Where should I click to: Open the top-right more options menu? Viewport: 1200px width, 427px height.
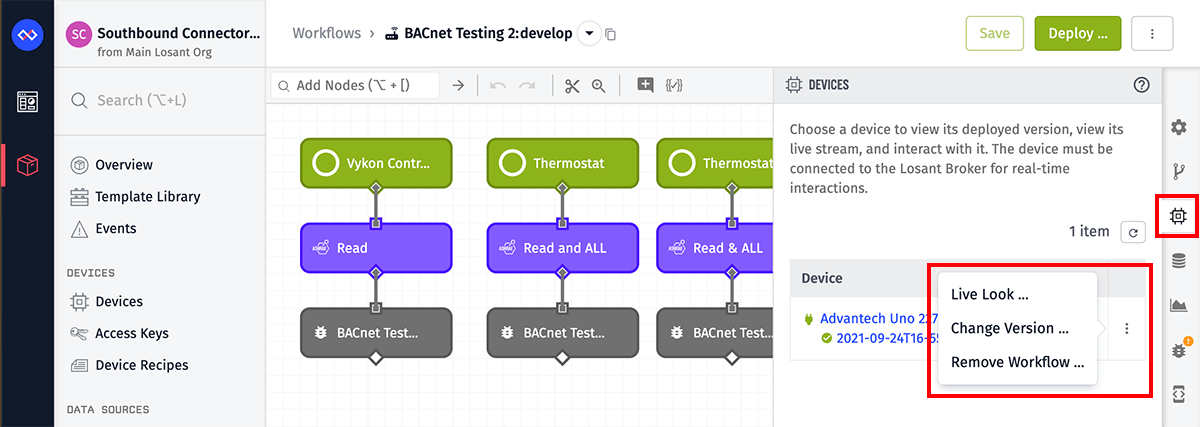1152,33
